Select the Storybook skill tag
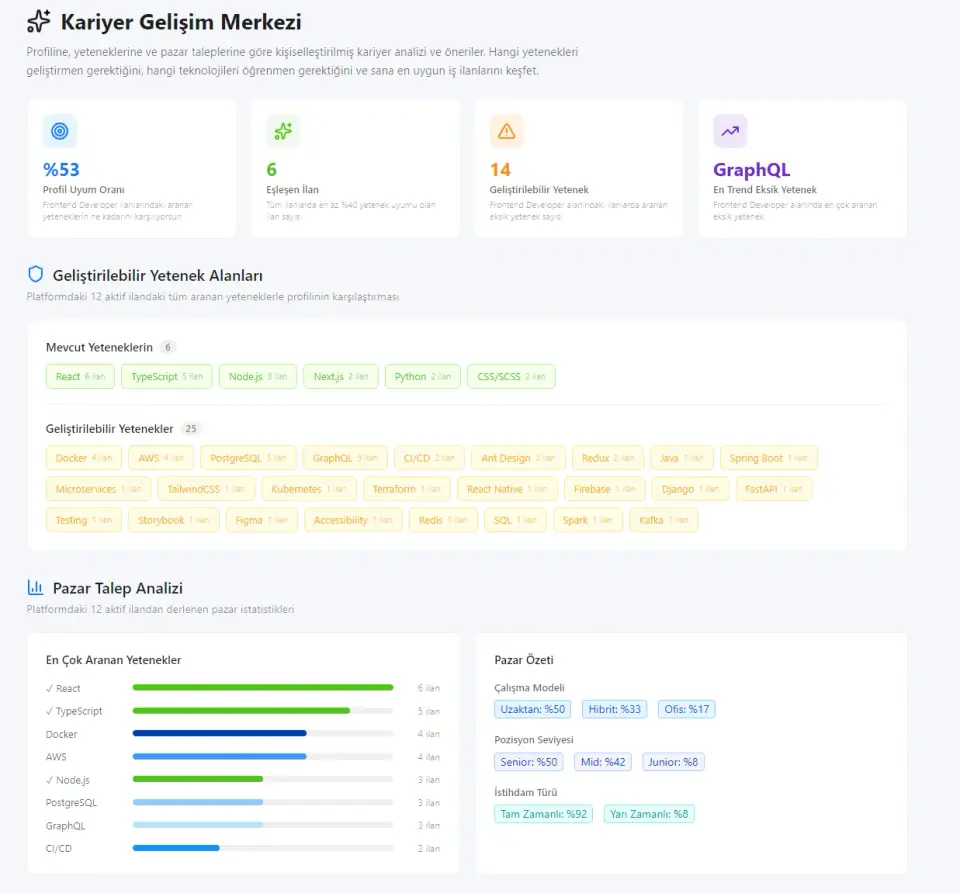960x893 pixels. pos(174,520)
